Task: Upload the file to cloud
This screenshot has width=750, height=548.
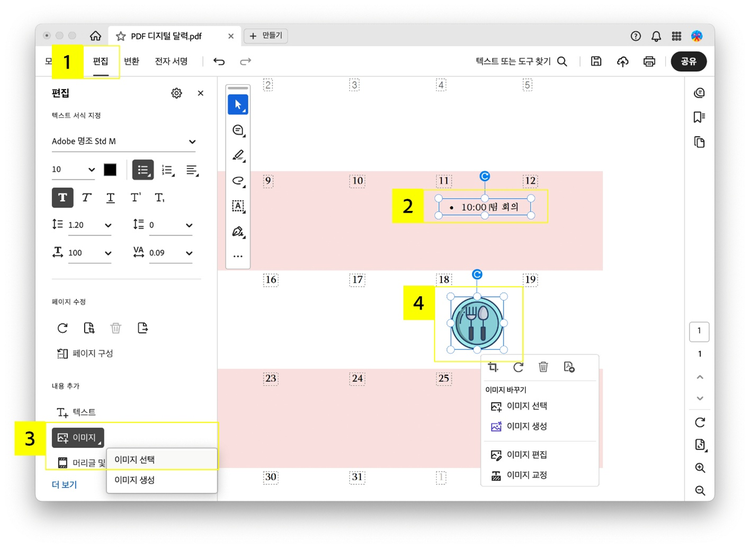Action: (622, 61)
